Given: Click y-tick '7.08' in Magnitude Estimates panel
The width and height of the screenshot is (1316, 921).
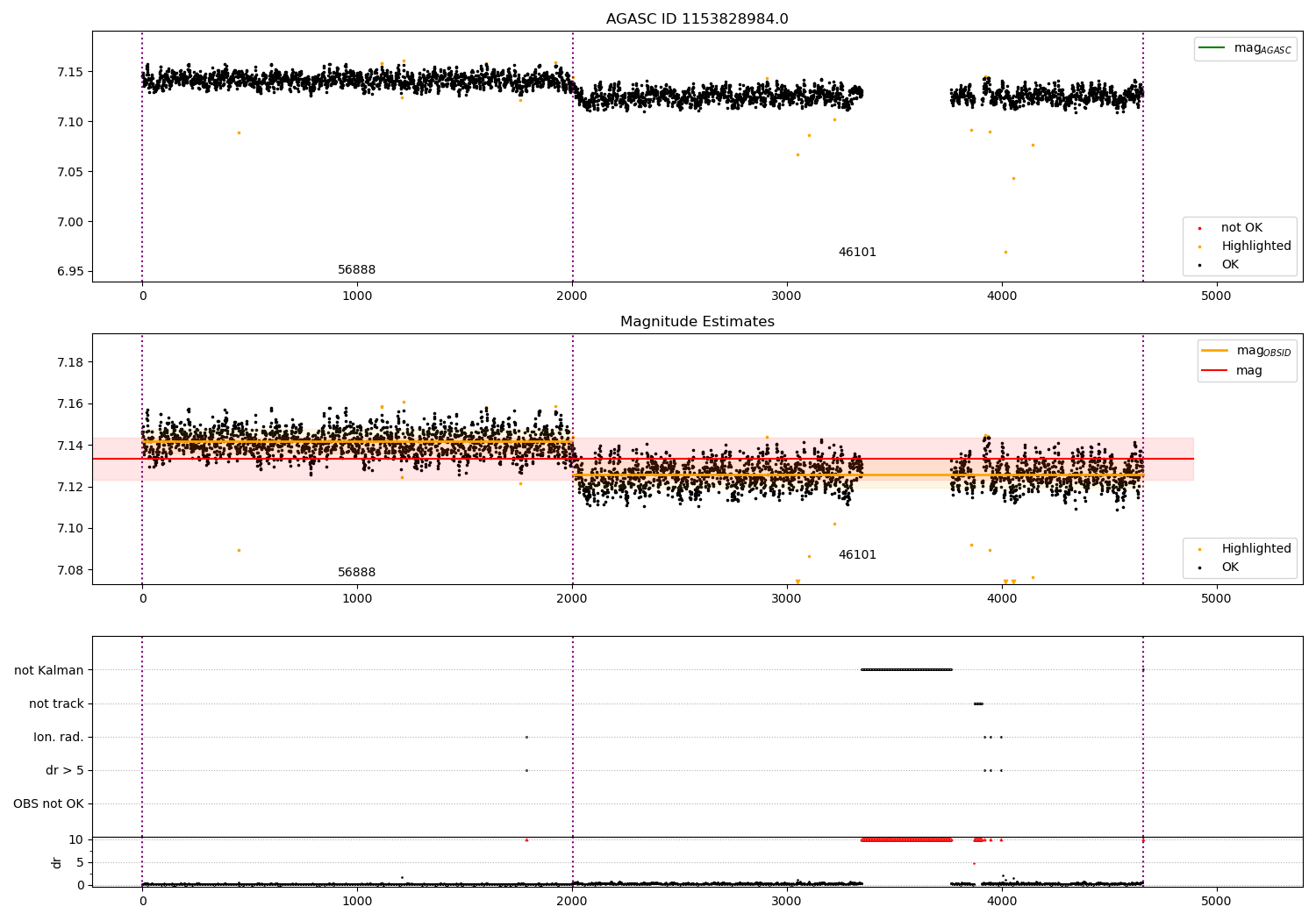Looking at the screenshot, I should pos(70,570).
